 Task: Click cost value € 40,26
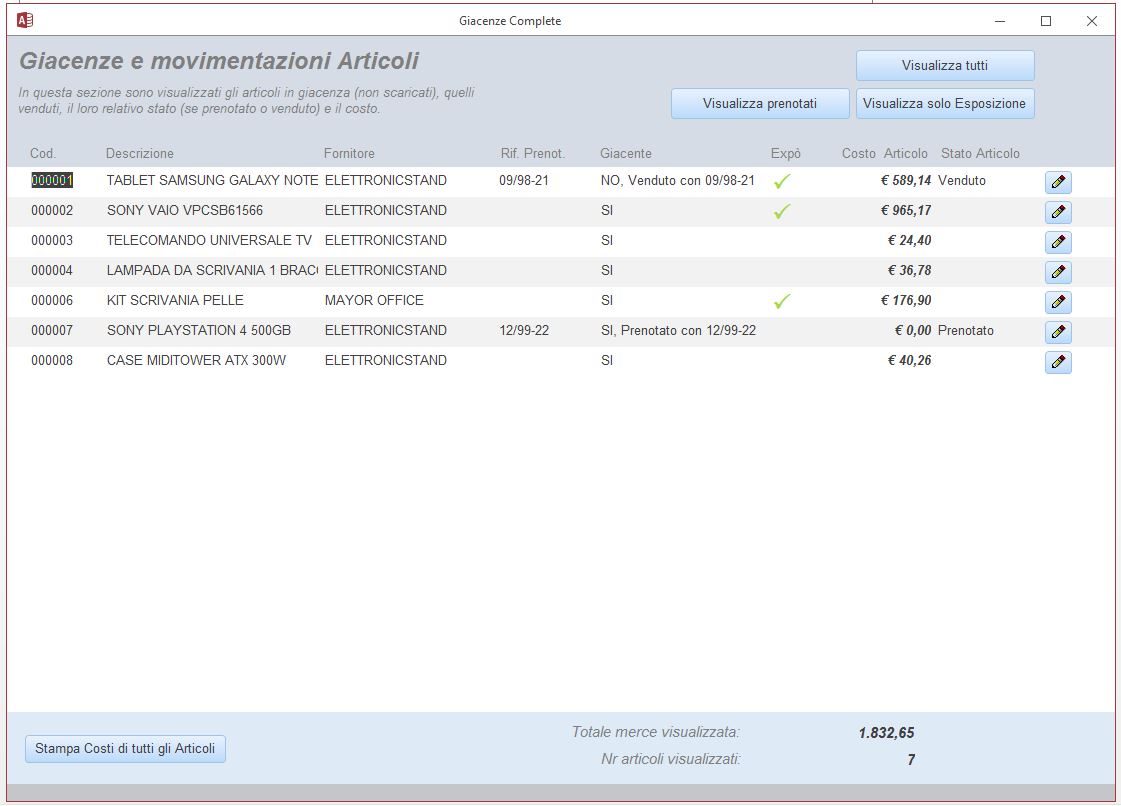[909, 360]
